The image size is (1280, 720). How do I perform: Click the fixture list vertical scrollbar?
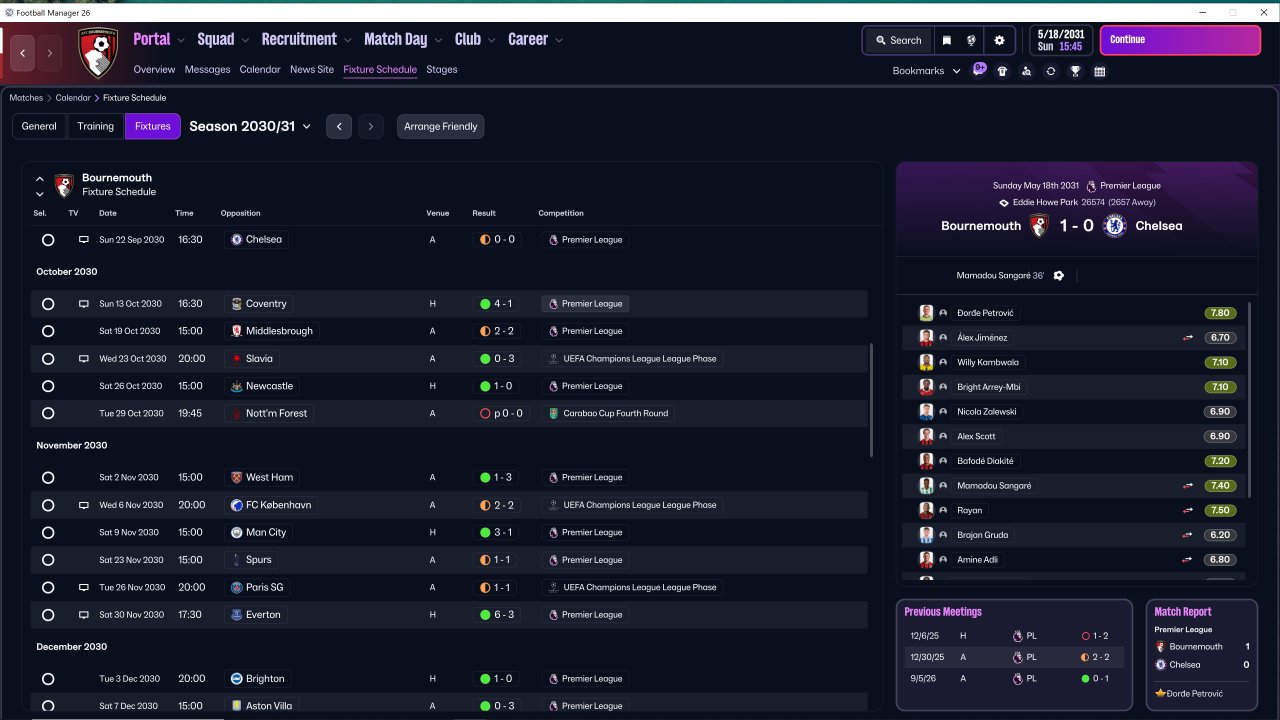click(873, 400)
